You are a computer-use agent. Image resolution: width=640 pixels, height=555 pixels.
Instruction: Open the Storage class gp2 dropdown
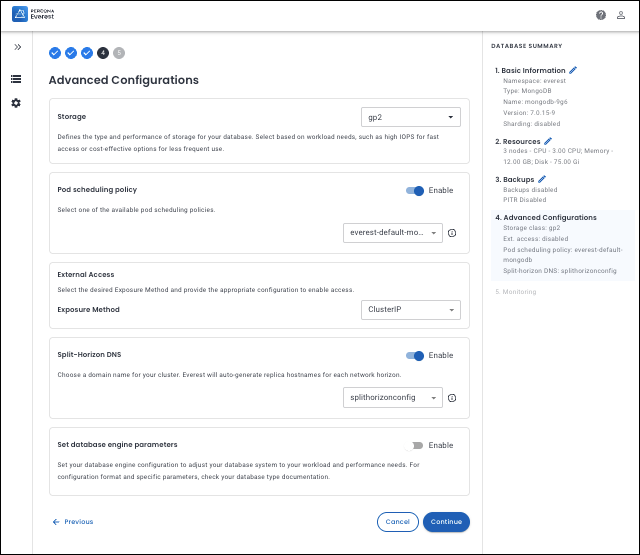coord(410,117)
